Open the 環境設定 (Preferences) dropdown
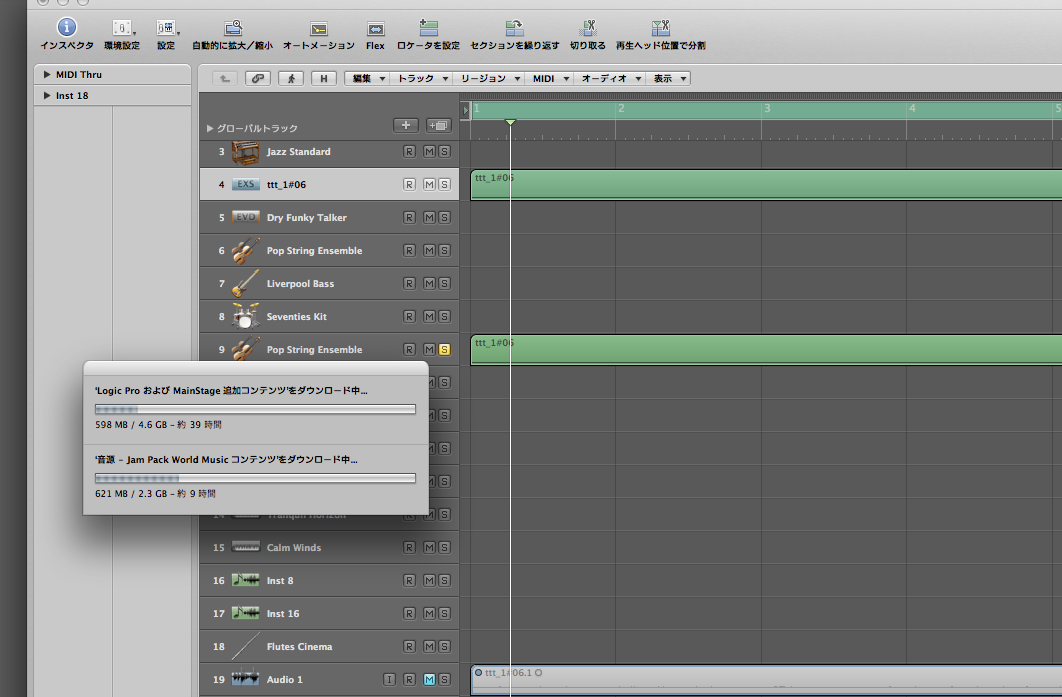 [122, 30]
